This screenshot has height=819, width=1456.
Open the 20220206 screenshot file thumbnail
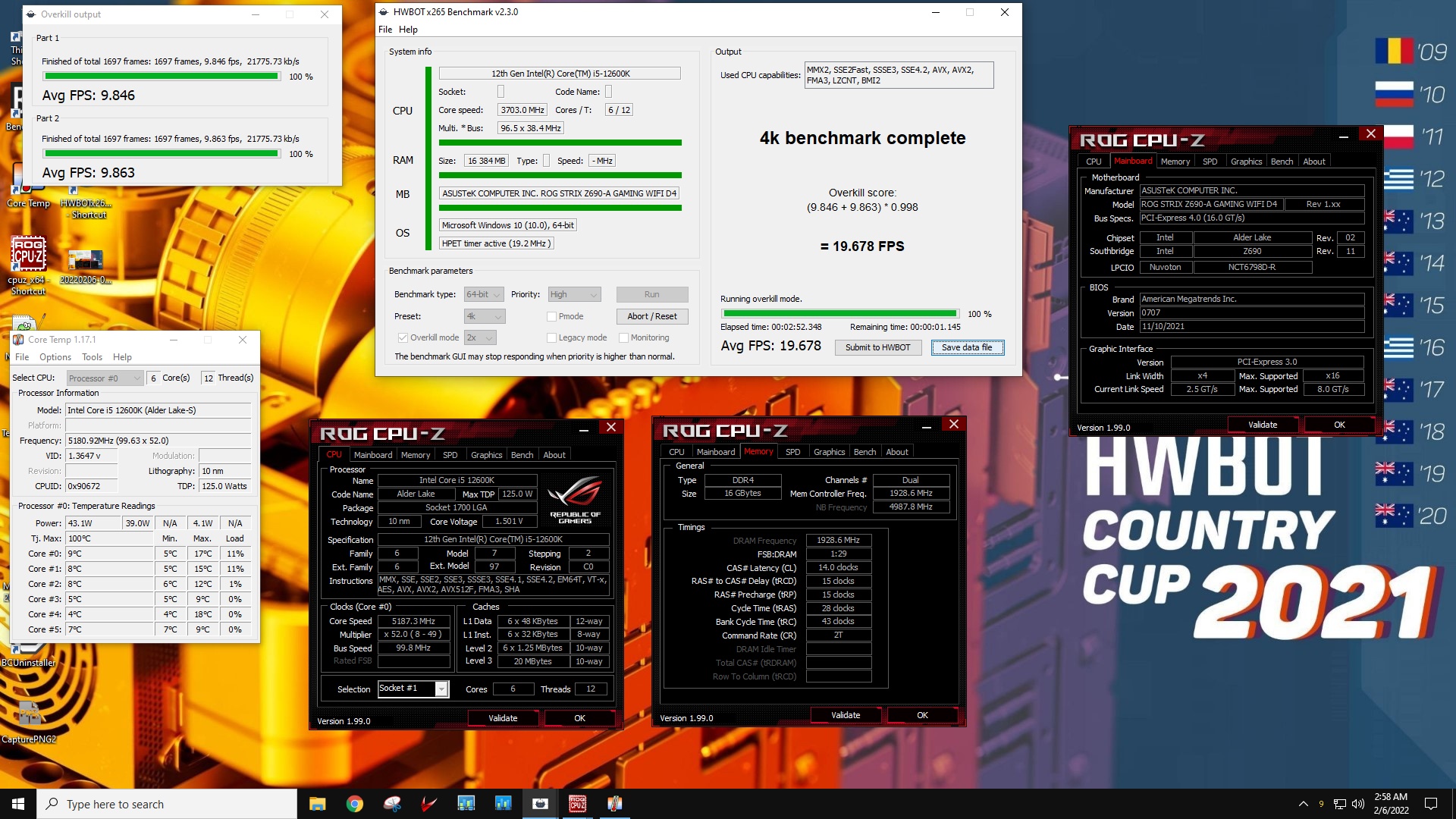coord(85,265)
